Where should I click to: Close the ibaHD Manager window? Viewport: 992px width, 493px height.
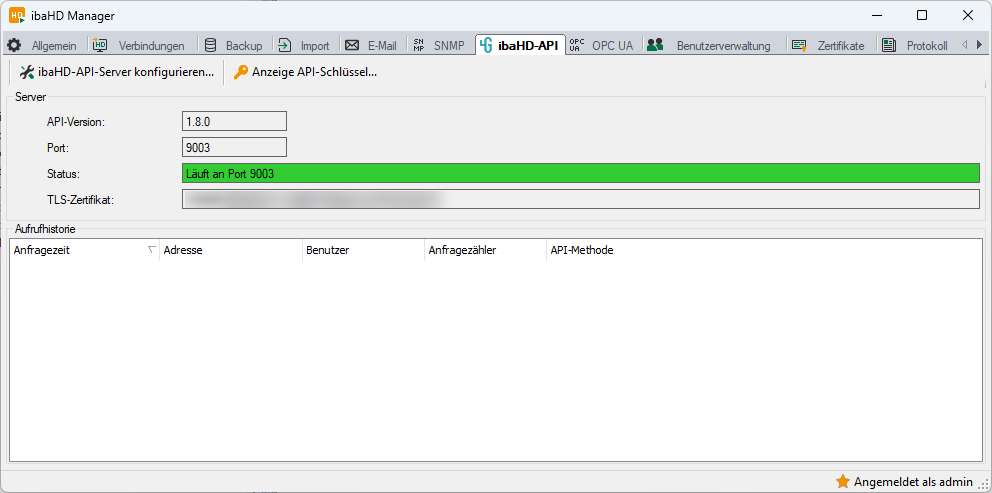tap(967, 15)
